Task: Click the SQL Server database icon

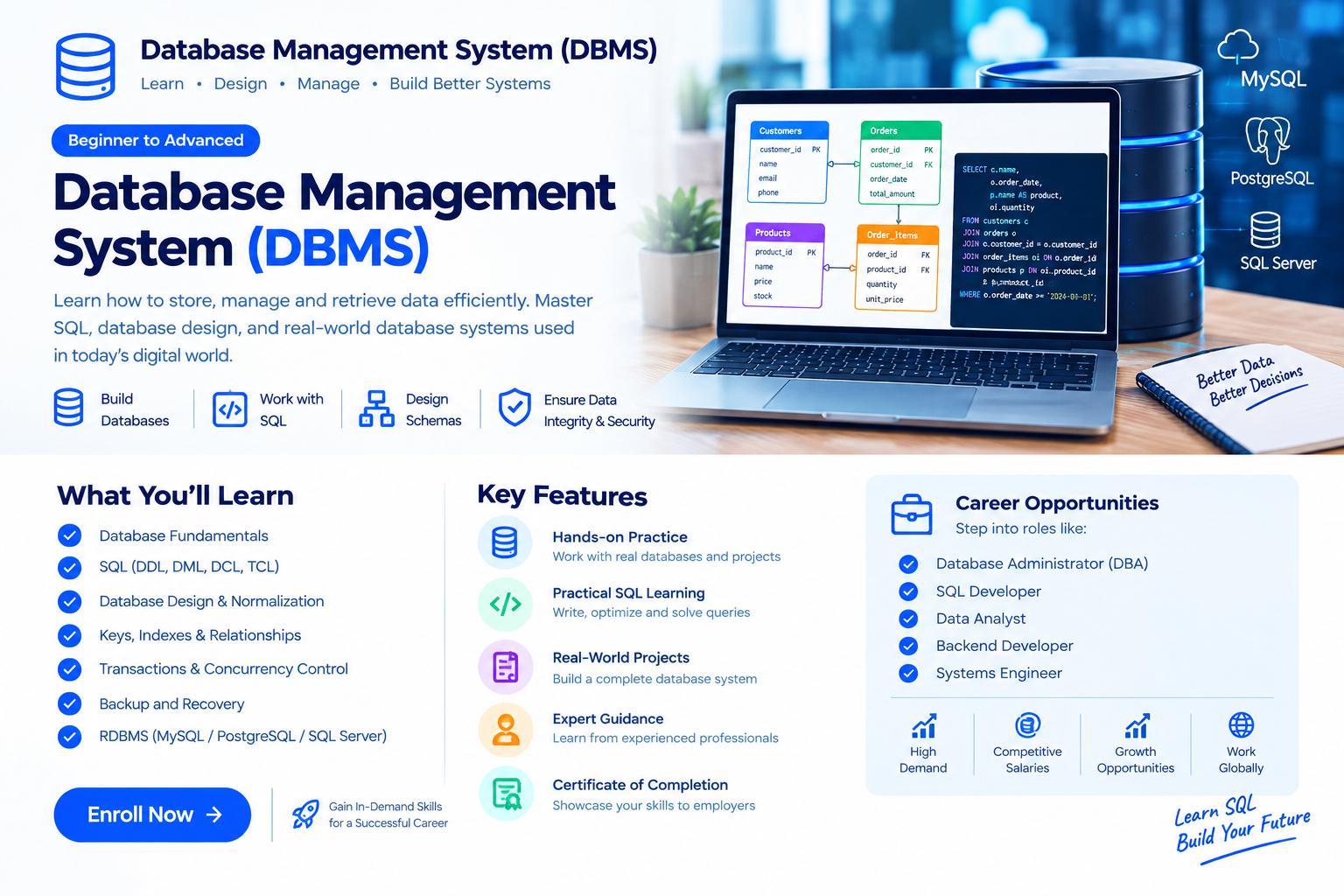Action: tap(1265, 230)
